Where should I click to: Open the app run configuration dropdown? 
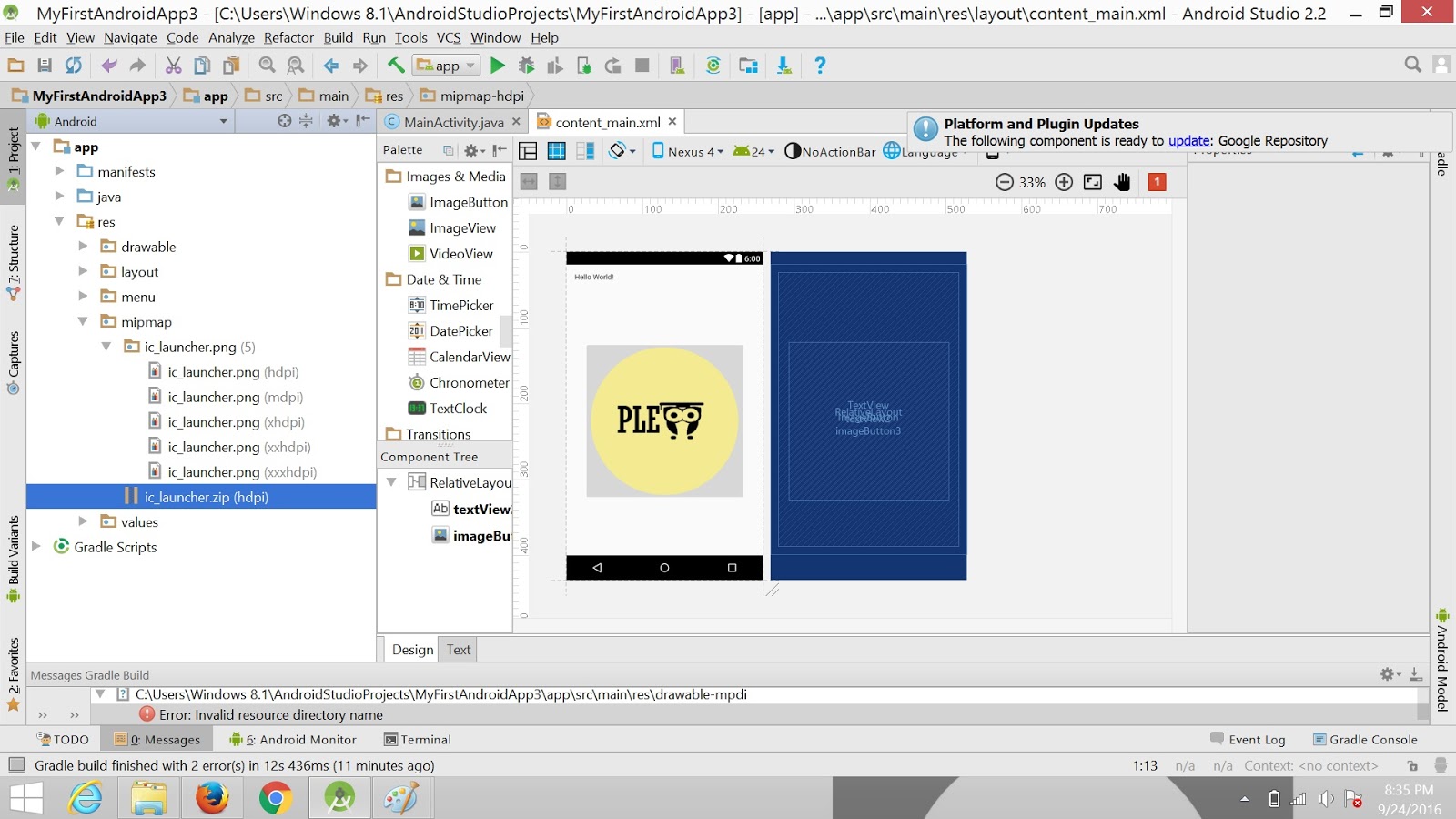446,66
